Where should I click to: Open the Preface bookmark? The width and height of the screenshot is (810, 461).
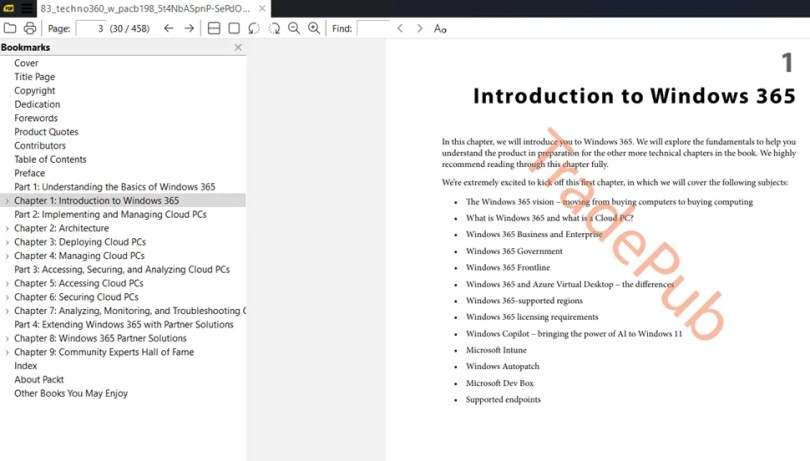pos(29,173)
